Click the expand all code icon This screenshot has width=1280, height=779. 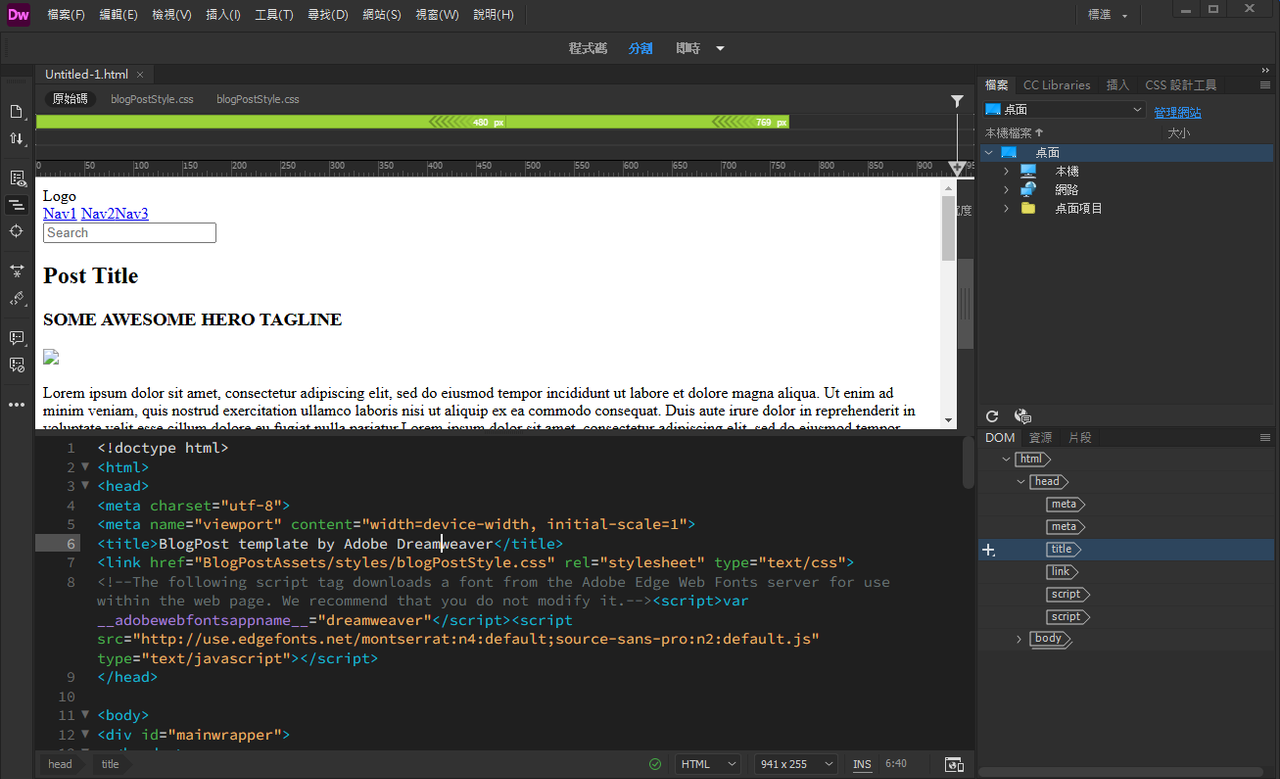(17, 271)
